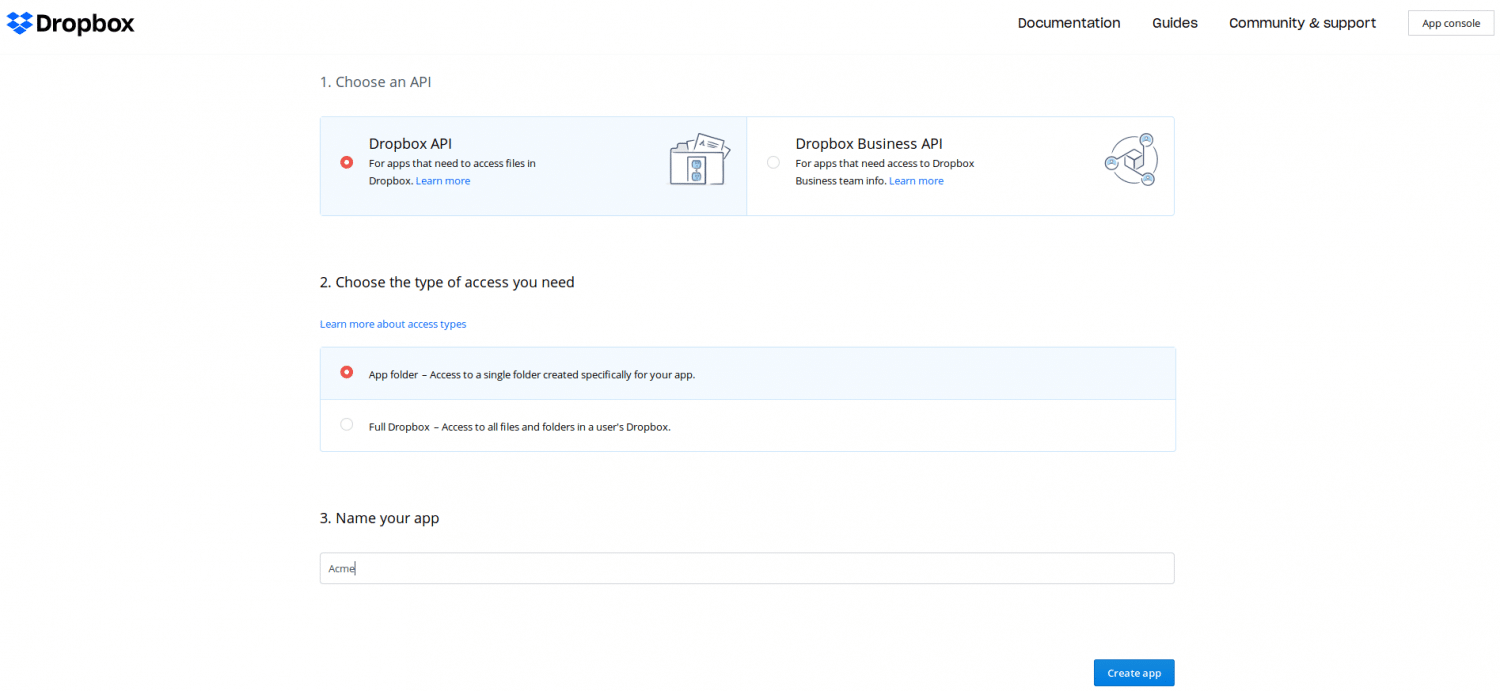Click the Dropbox API heading text
1500x691 pixels.
[x=410, y=144]
